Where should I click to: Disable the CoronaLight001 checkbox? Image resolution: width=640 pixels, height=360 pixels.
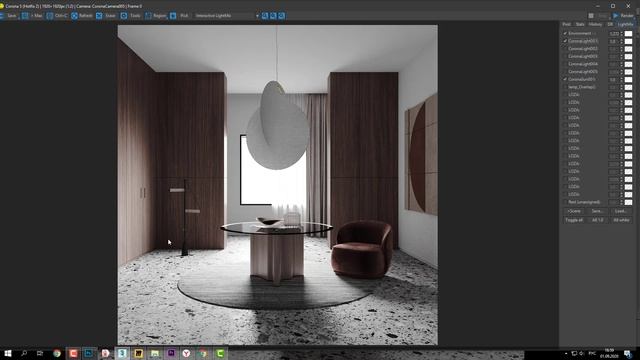[565, 41]
